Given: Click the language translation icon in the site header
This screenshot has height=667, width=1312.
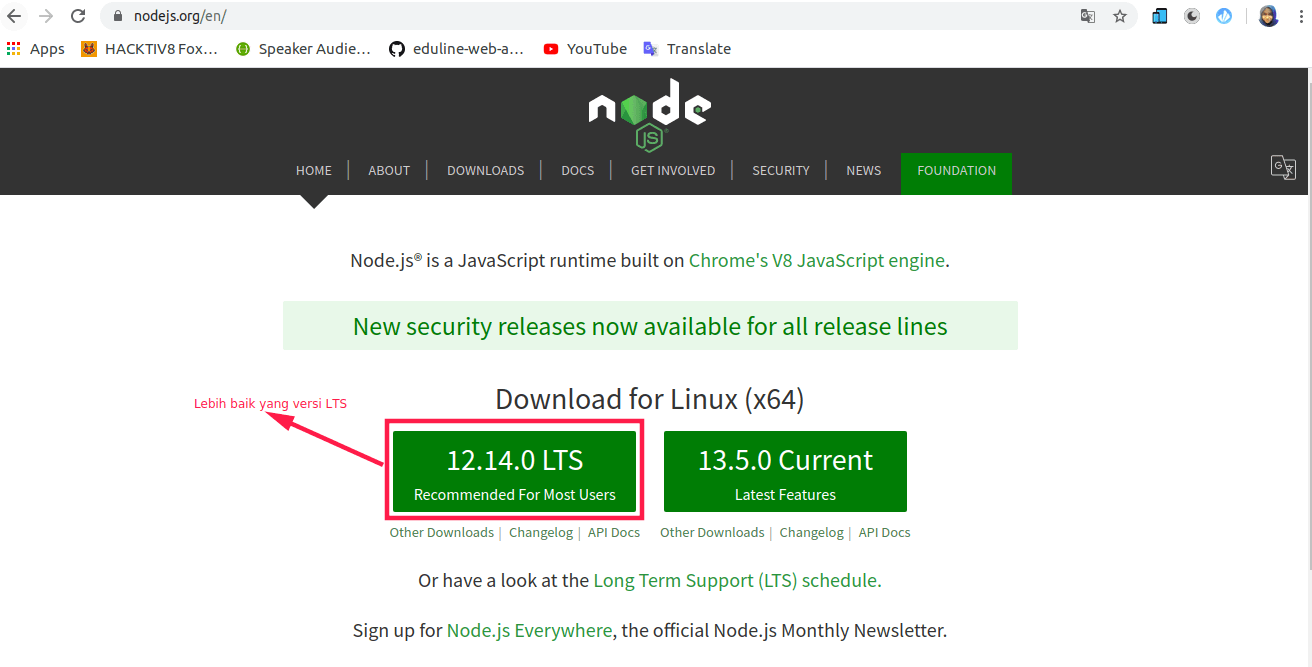Looking at the screenshot, I should click(1283, 167).
